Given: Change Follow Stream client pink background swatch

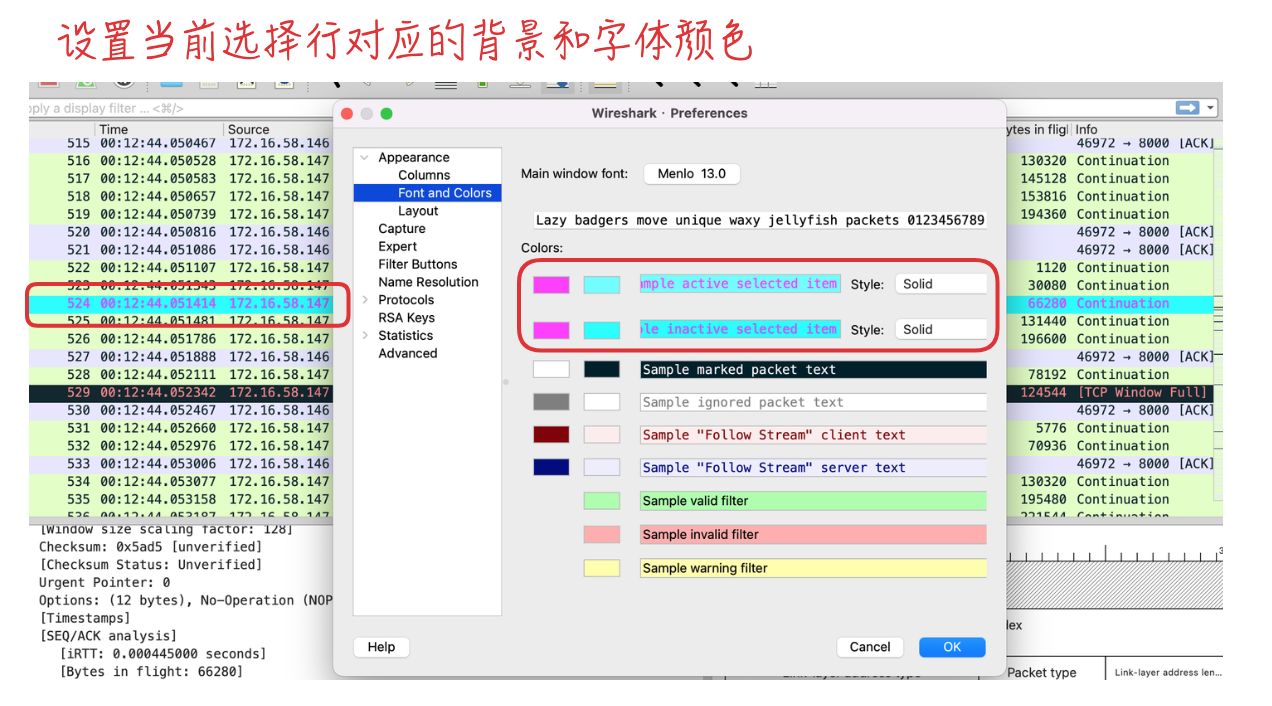Looking at the screenshot, I should click(x=602, y=435).
